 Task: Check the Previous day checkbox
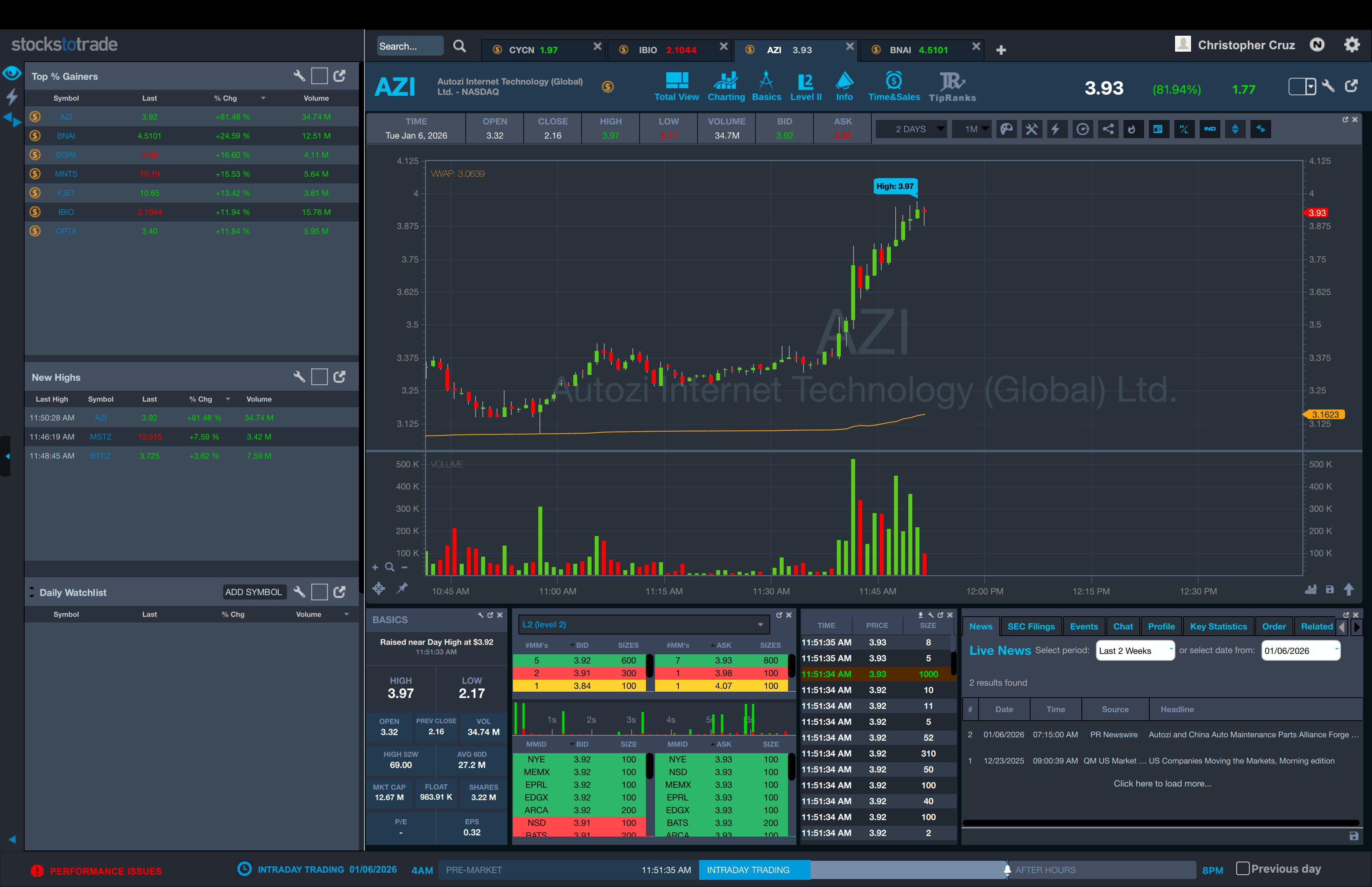point(1243,869)
